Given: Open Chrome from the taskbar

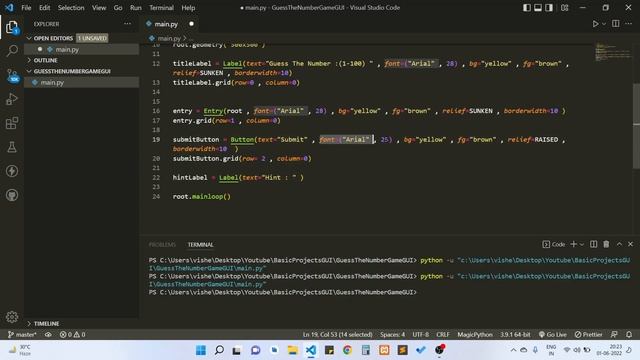Looking at the screenshot, I should 347,350.
